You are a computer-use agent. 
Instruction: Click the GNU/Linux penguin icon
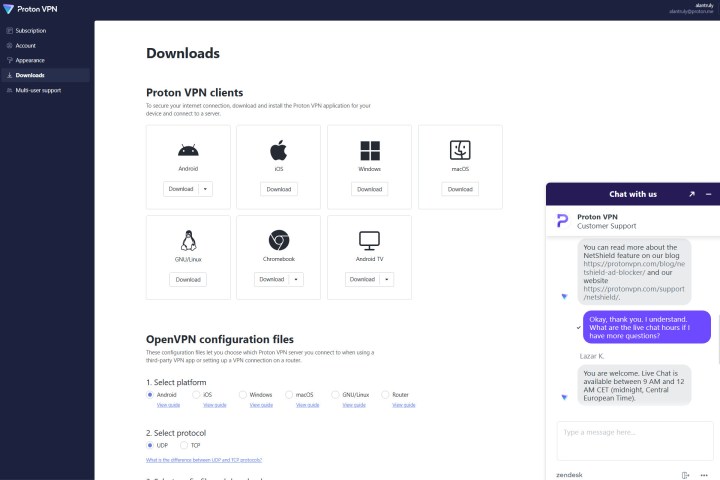click(188, 241)
